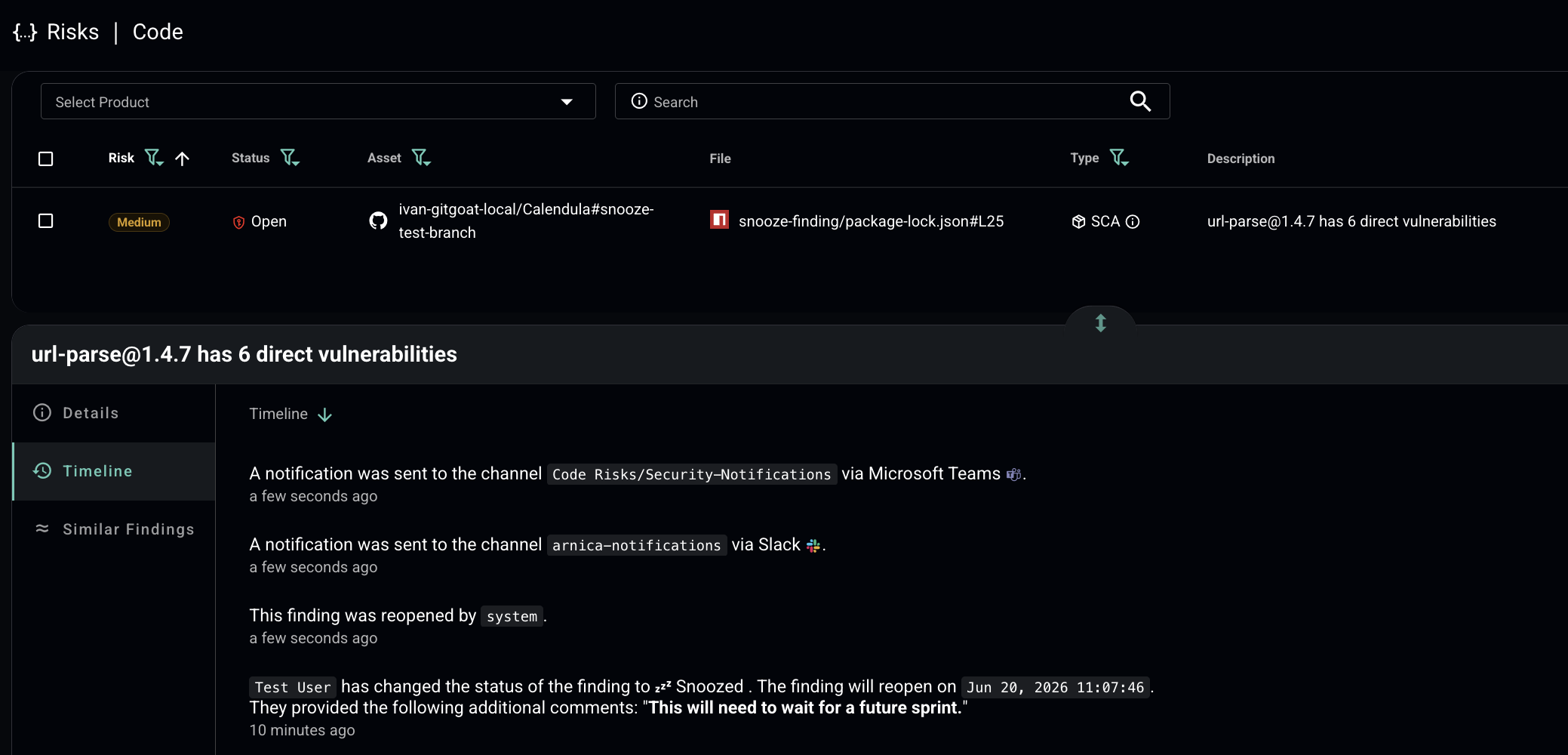Screen dimensions: 1568x755
Task: Click the search magnifier icon
Action: pos(1140,101)
